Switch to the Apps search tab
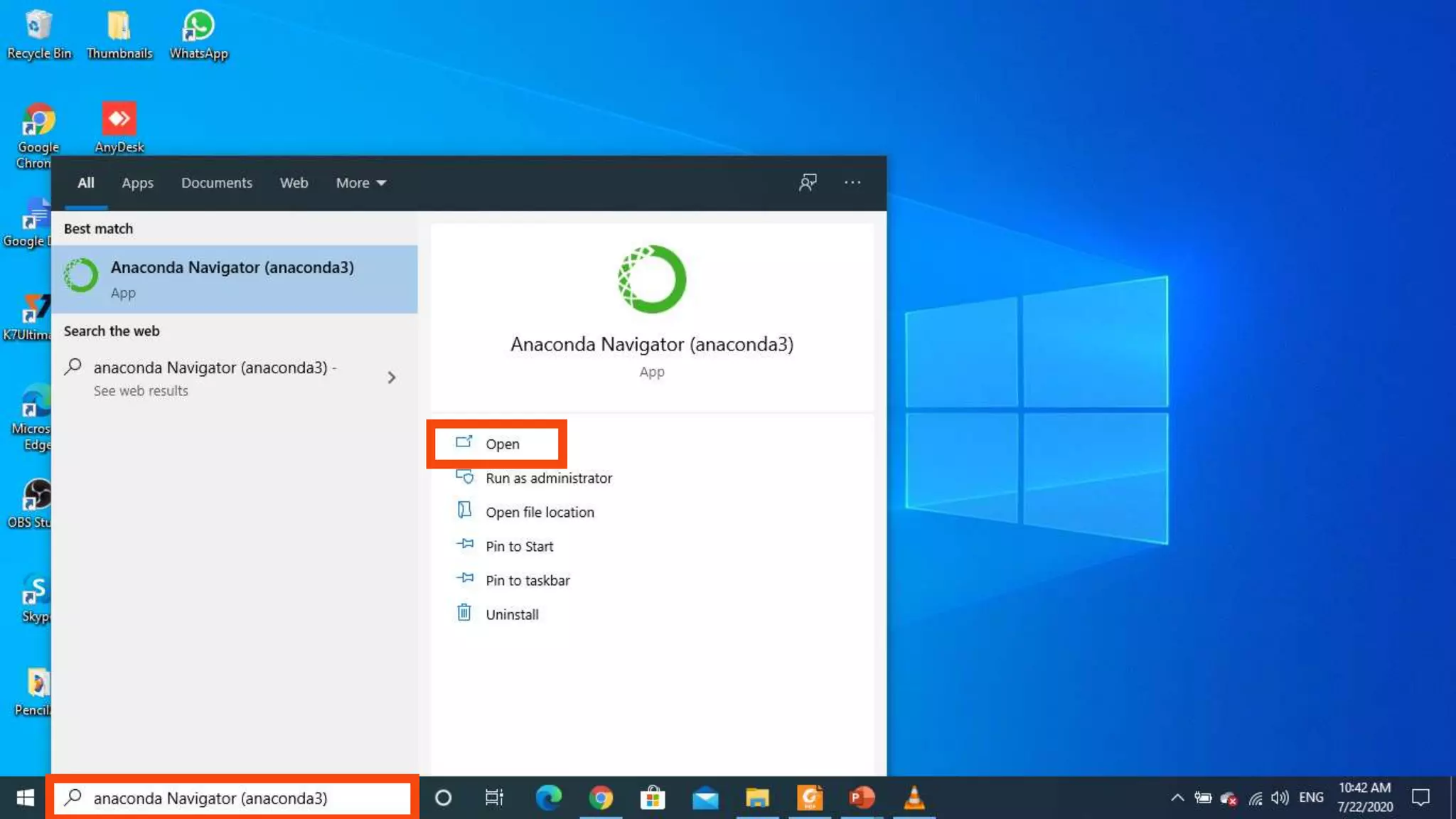This screenshot has height=819, width=1456. 137,183
